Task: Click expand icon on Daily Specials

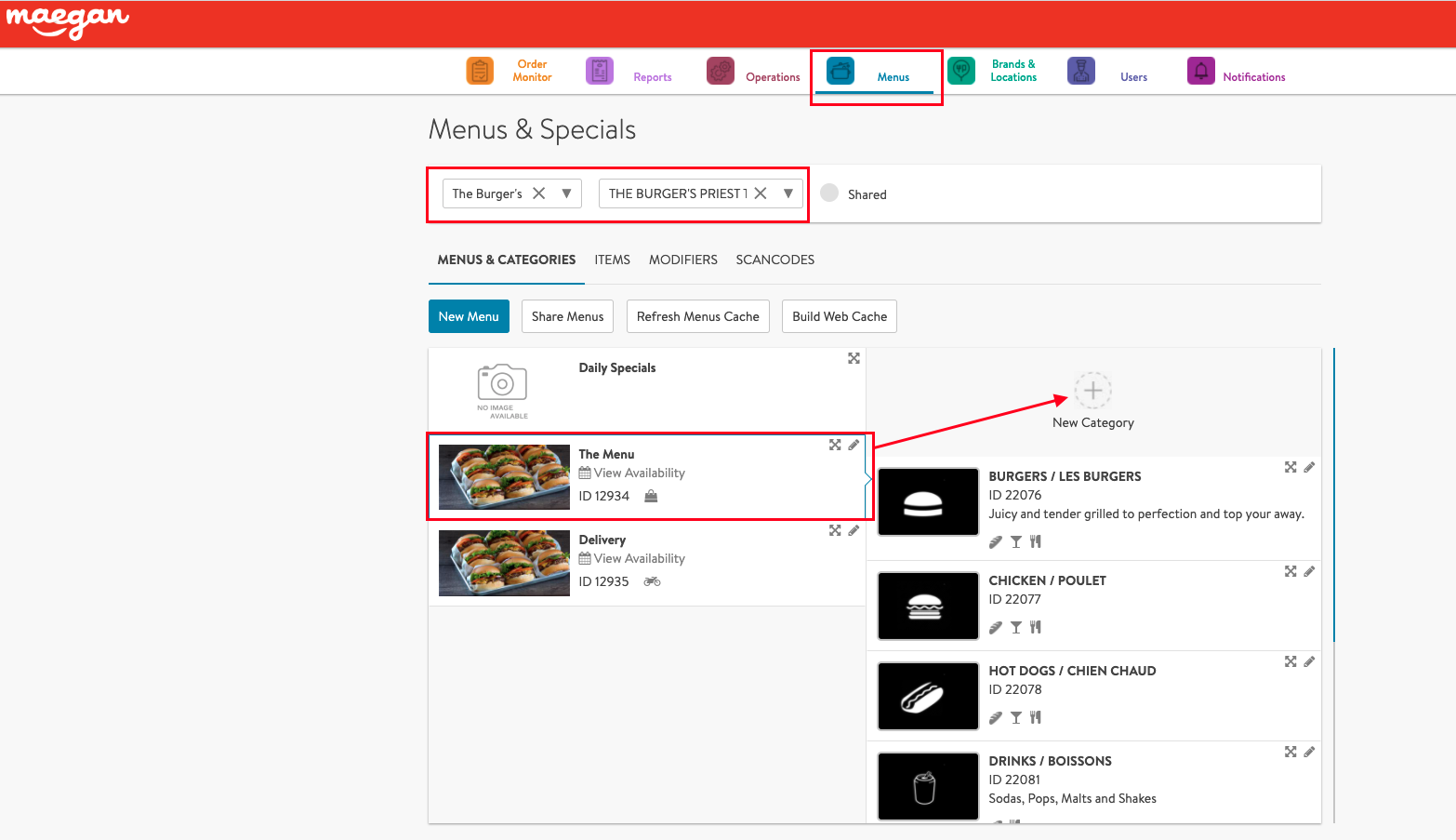Action: (x=854, y=359)
